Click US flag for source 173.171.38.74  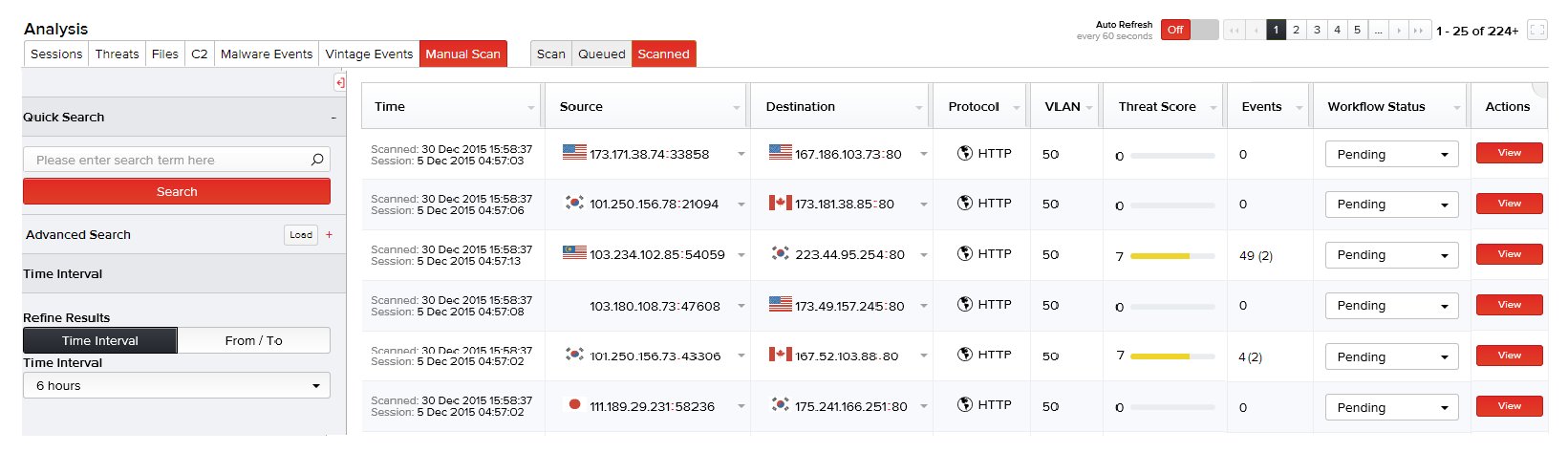(x=574, y=153)
